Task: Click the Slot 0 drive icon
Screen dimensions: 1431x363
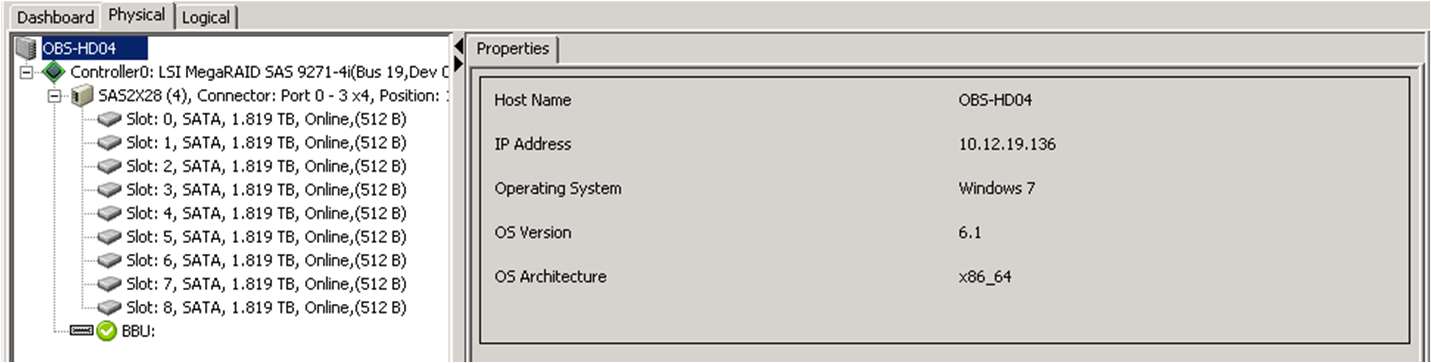Action: pos(109,119)
